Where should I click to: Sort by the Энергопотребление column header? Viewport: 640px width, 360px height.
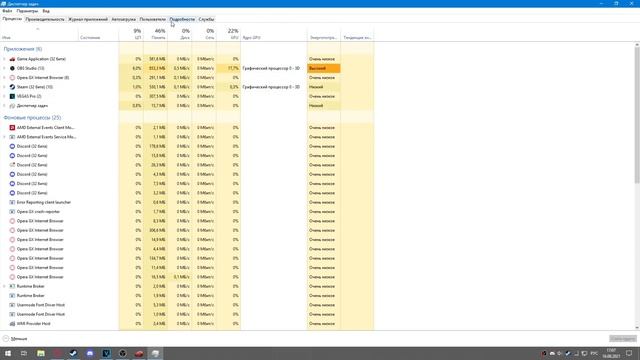(324, 34)
